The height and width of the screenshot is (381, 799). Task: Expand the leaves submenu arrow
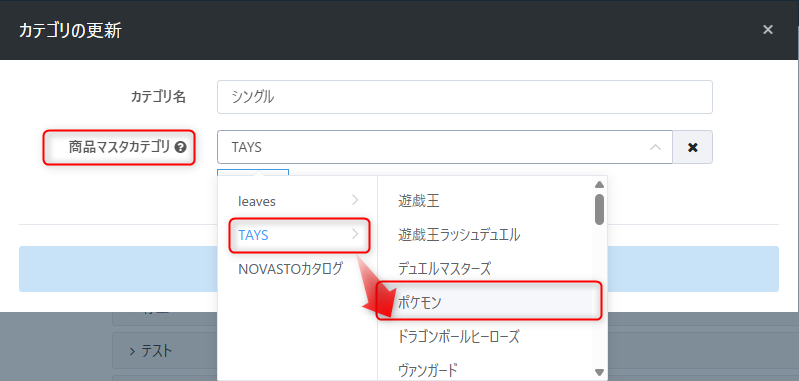[x=355, y=201]
